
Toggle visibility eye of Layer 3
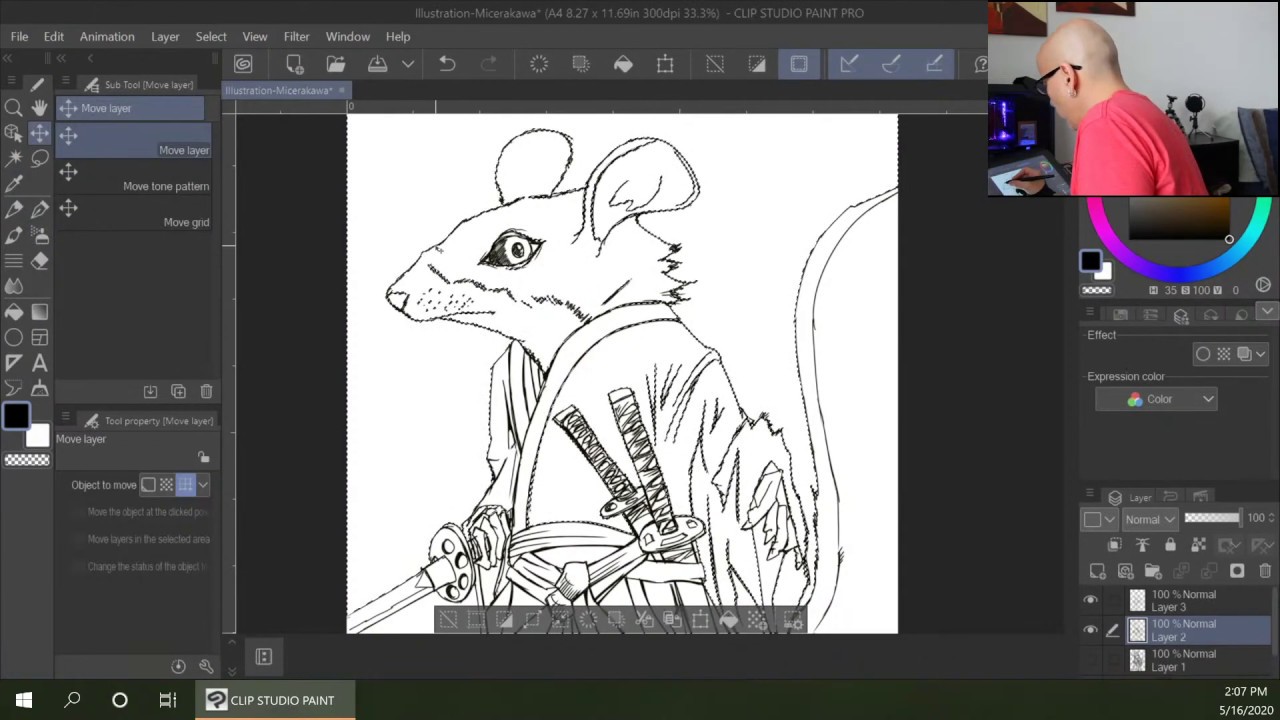point(1091,600)
